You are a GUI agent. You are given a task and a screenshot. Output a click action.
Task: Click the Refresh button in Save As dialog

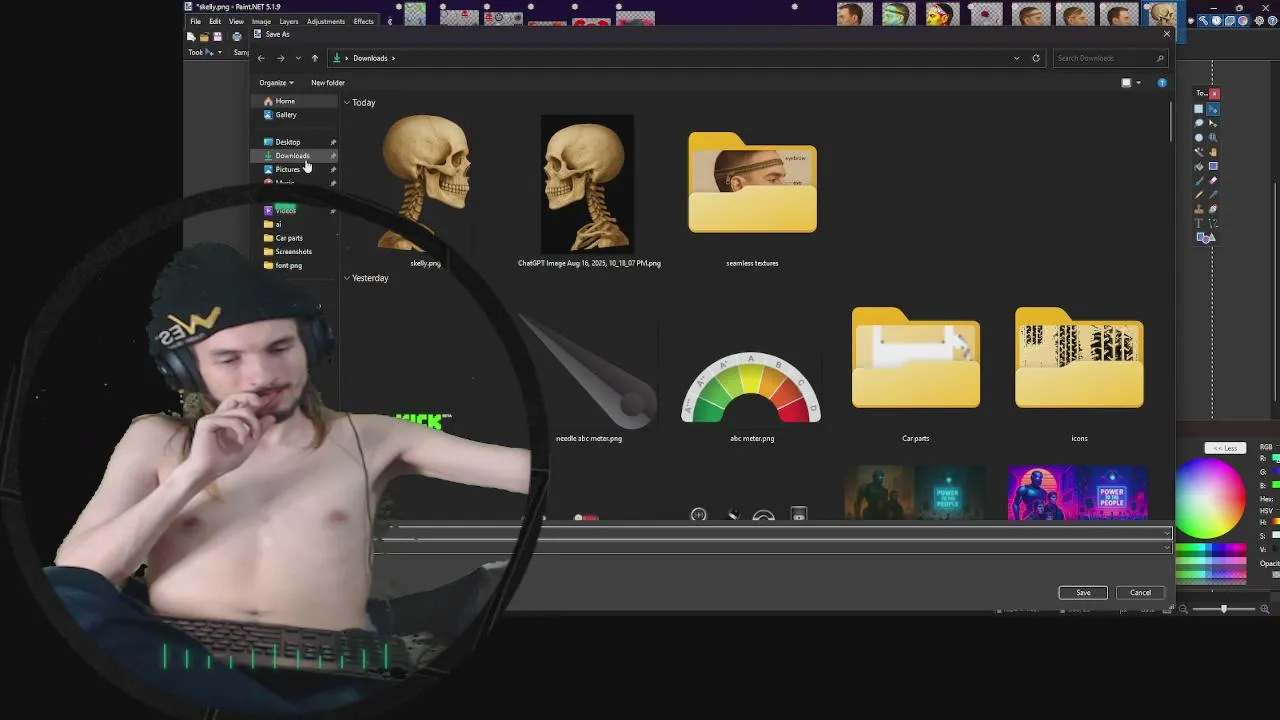[x=1036, y=58]
